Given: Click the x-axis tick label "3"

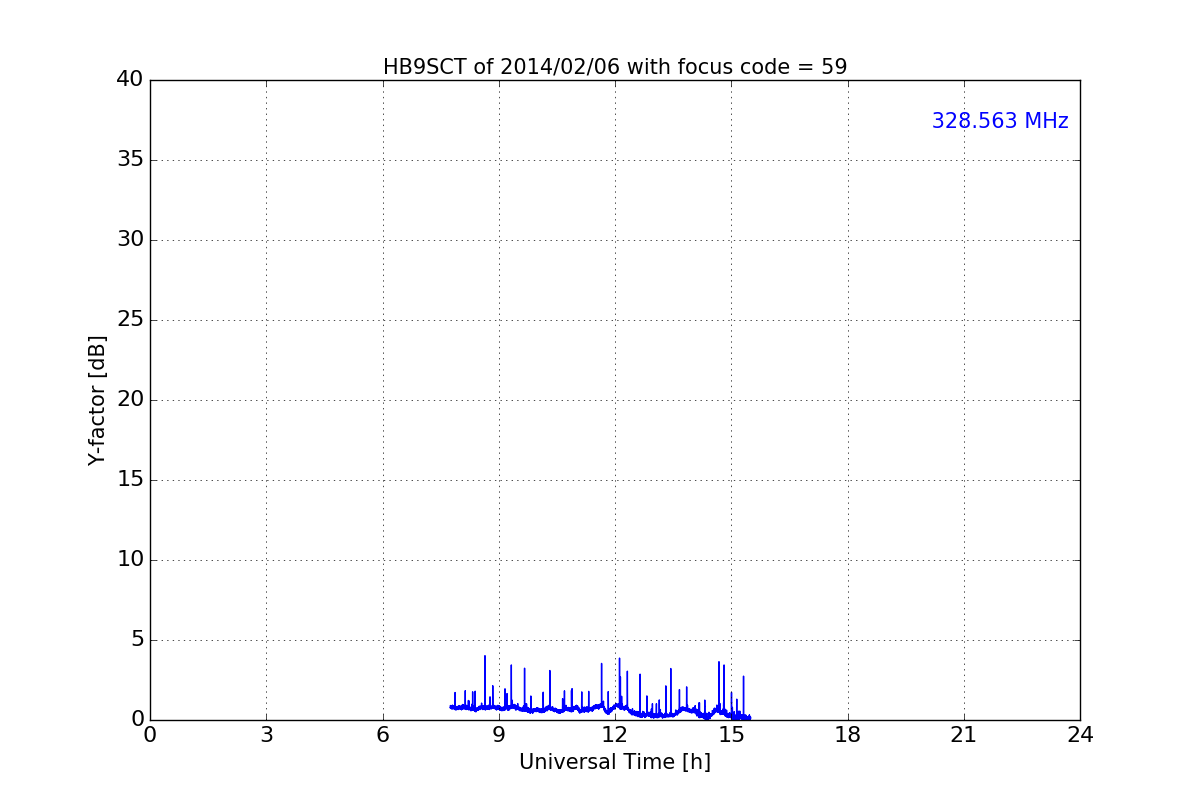Looking at the screenshot, I should tap(266, 735).
